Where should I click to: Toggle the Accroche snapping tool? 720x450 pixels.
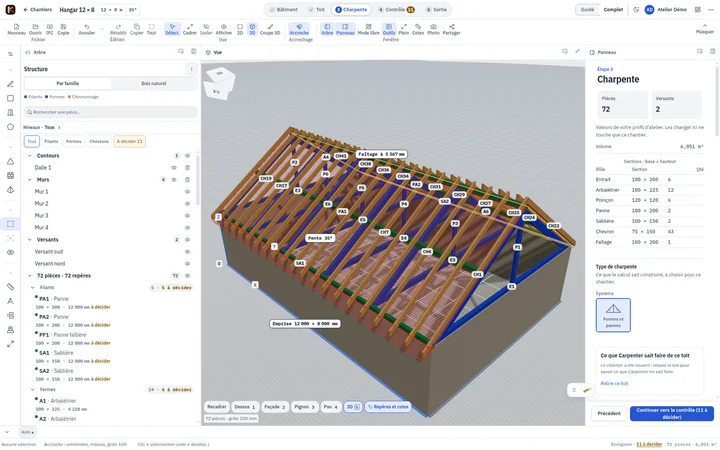pyautogui.click(x=299, y=29)
